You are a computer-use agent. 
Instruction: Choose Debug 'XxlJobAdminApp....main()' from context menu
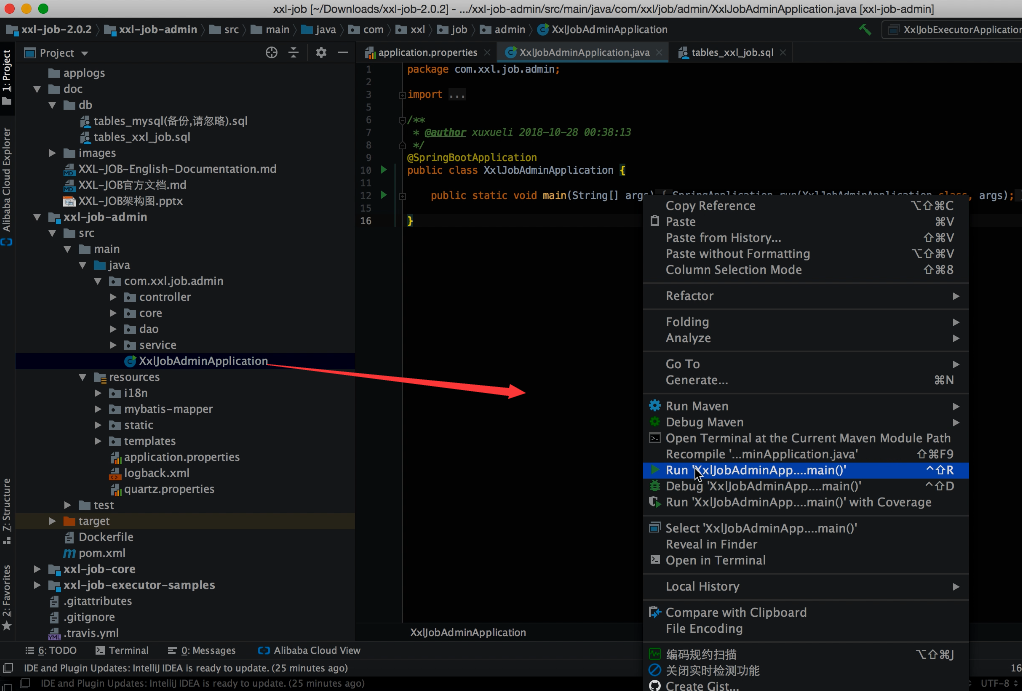click(x=806, y=486)
